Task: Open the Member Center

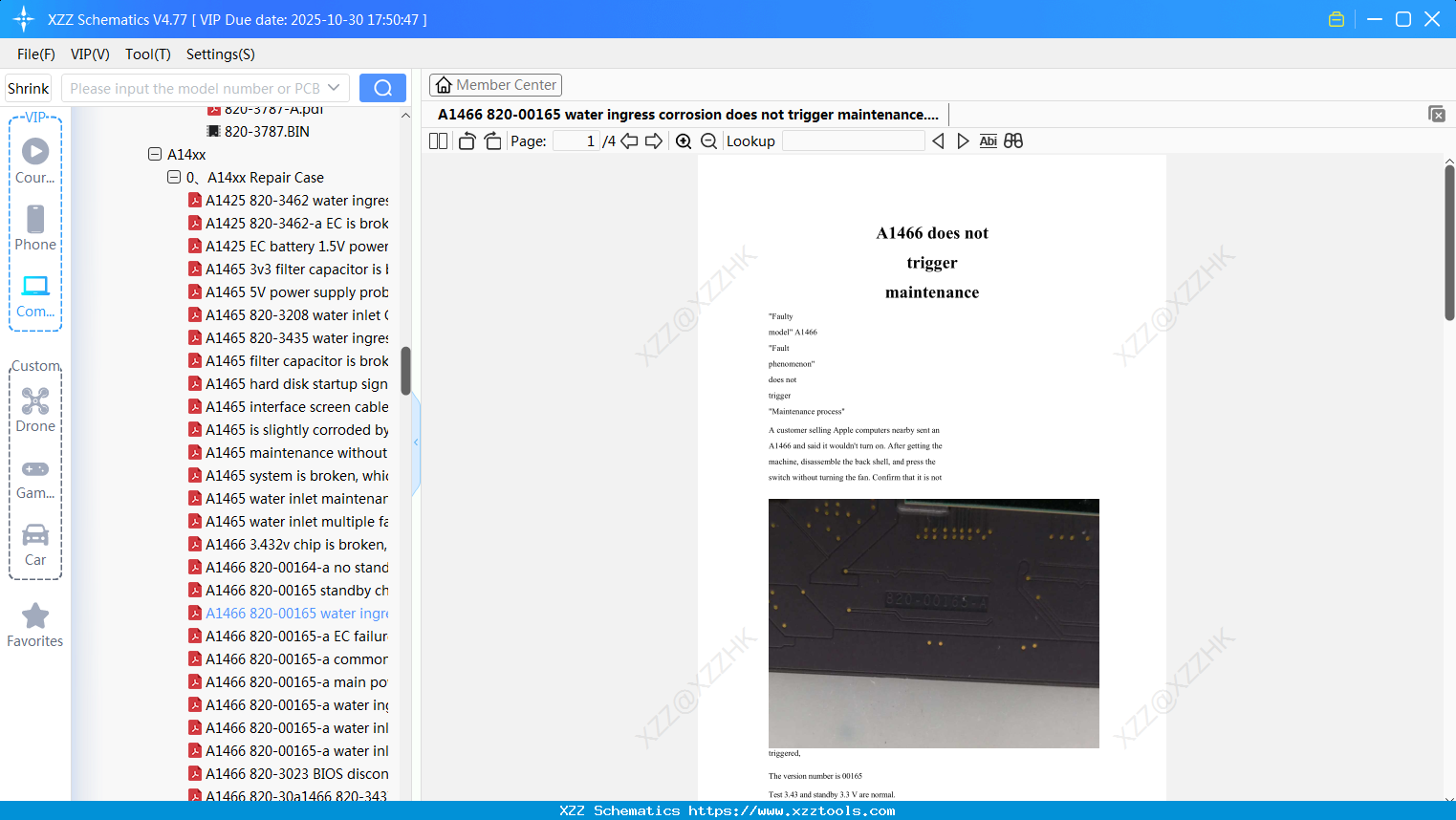Action: [495, 85]
